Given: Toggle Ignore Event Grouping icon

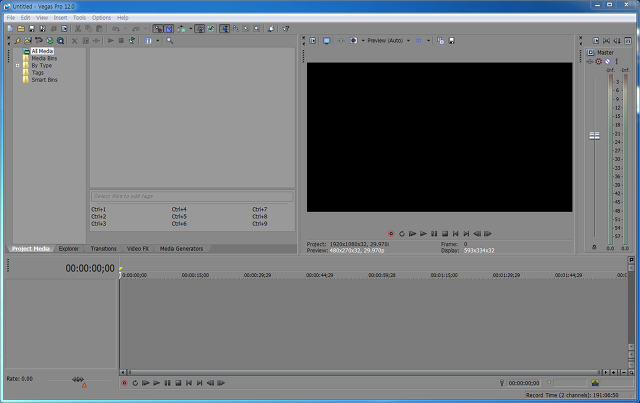Looking at the screenshot, I should point(211,29).
